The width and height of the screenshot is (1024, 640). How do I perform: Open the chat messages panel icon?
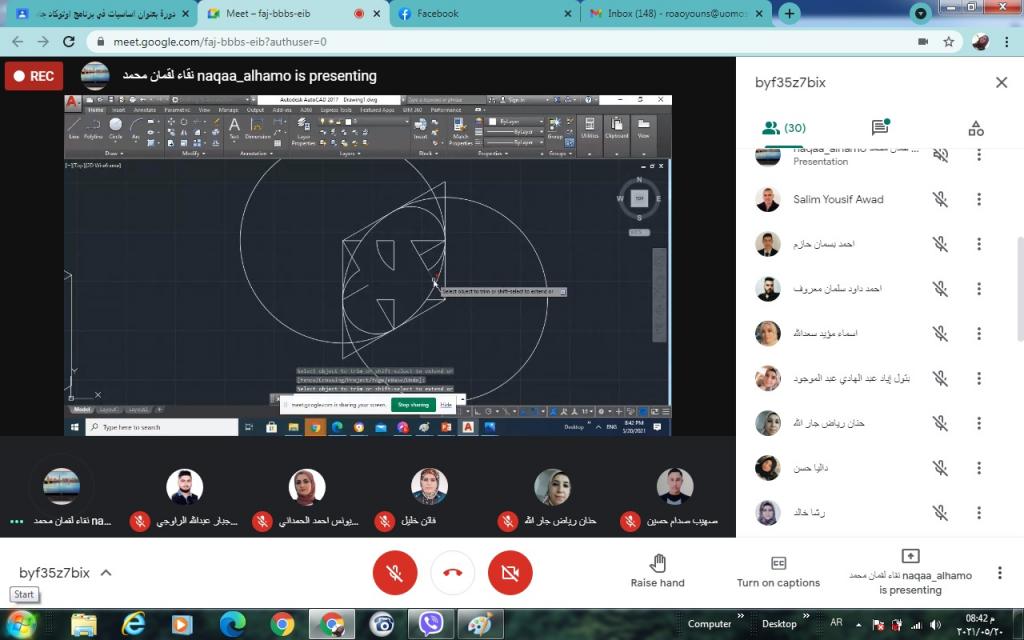tap(880, 128)
